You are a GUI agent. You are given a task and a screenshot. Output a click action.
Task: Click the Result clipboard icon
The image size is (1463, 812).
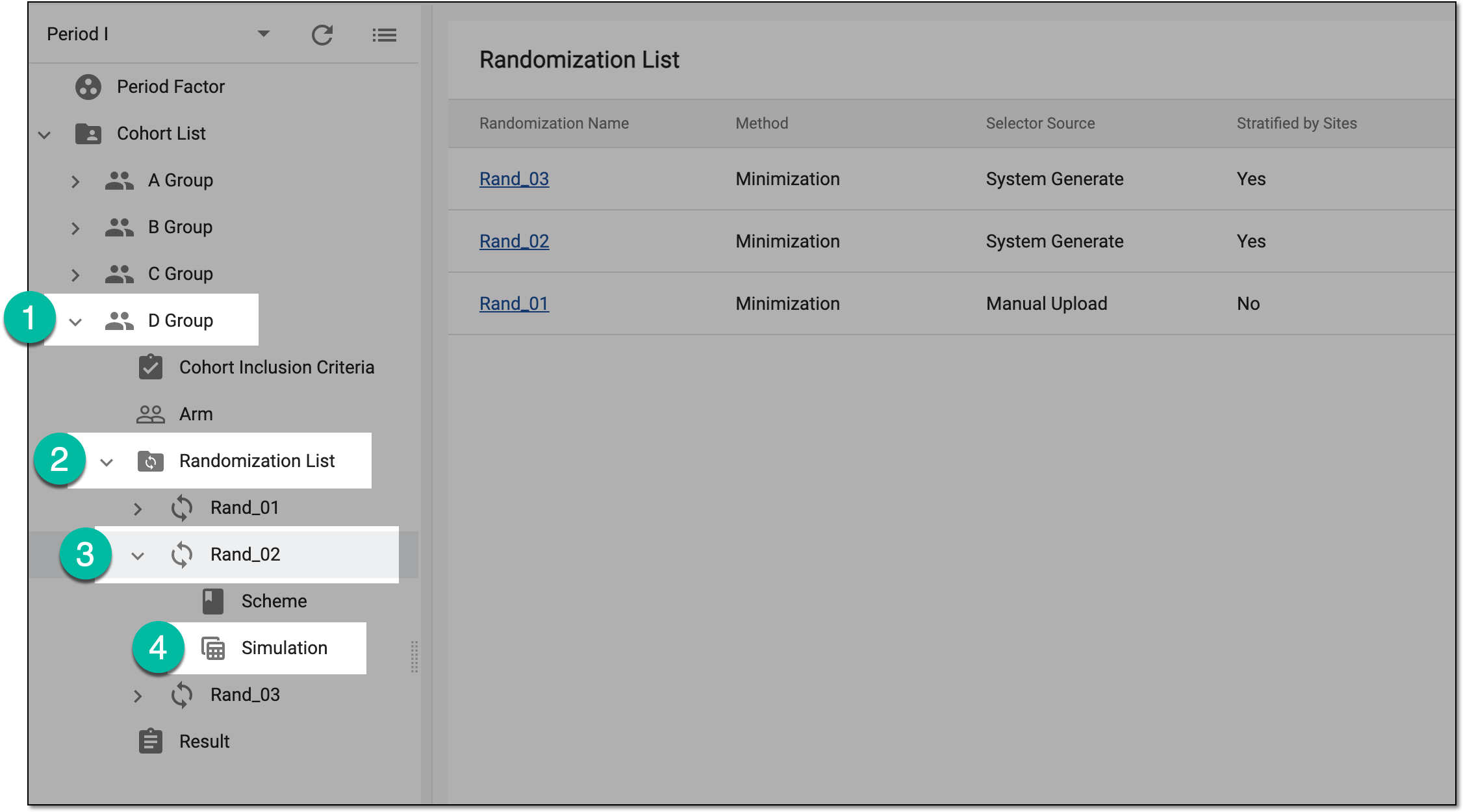tap(151, 741)
